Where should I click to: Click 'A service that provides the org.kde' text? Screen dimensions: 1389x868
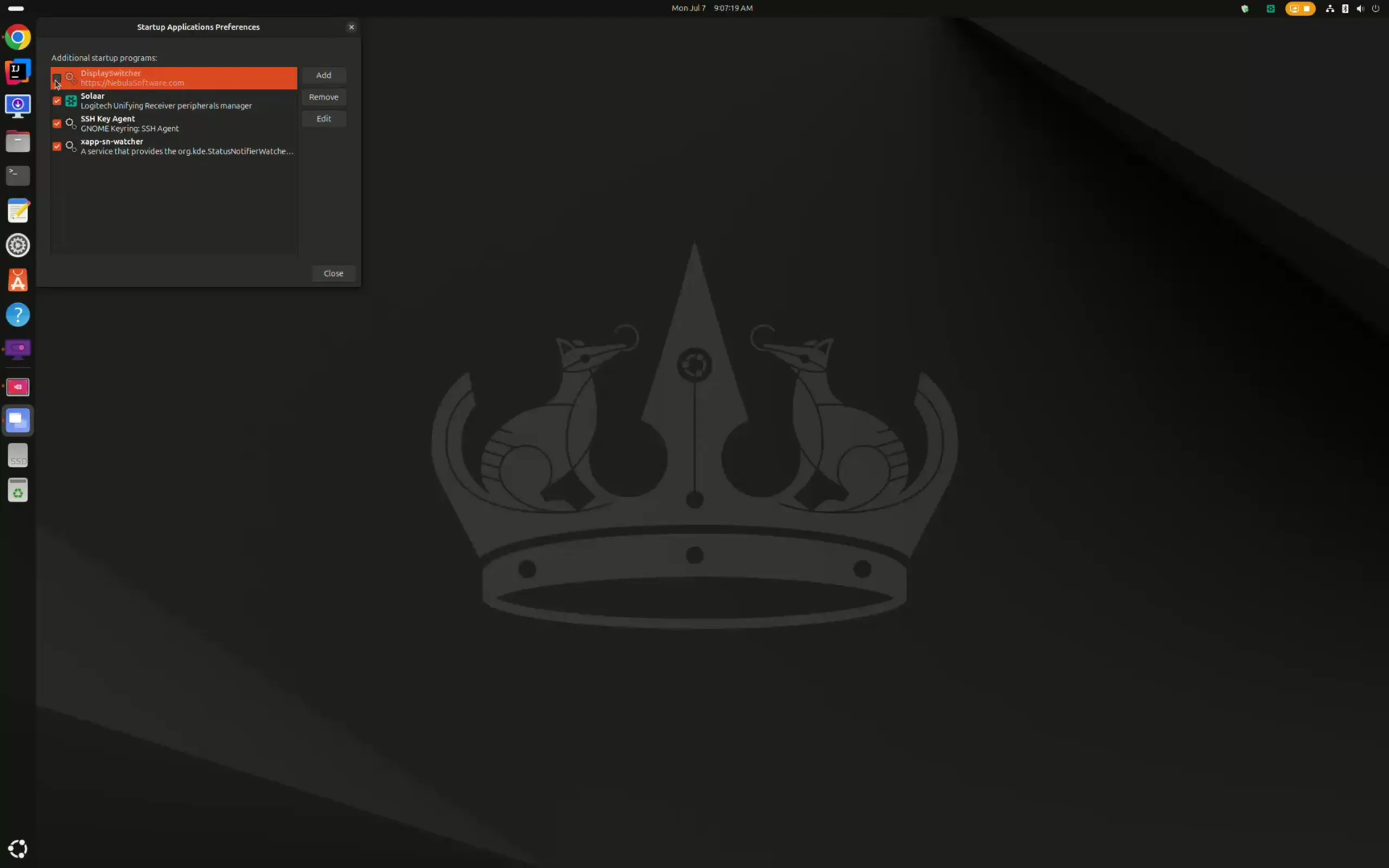[x=187, y=151]
